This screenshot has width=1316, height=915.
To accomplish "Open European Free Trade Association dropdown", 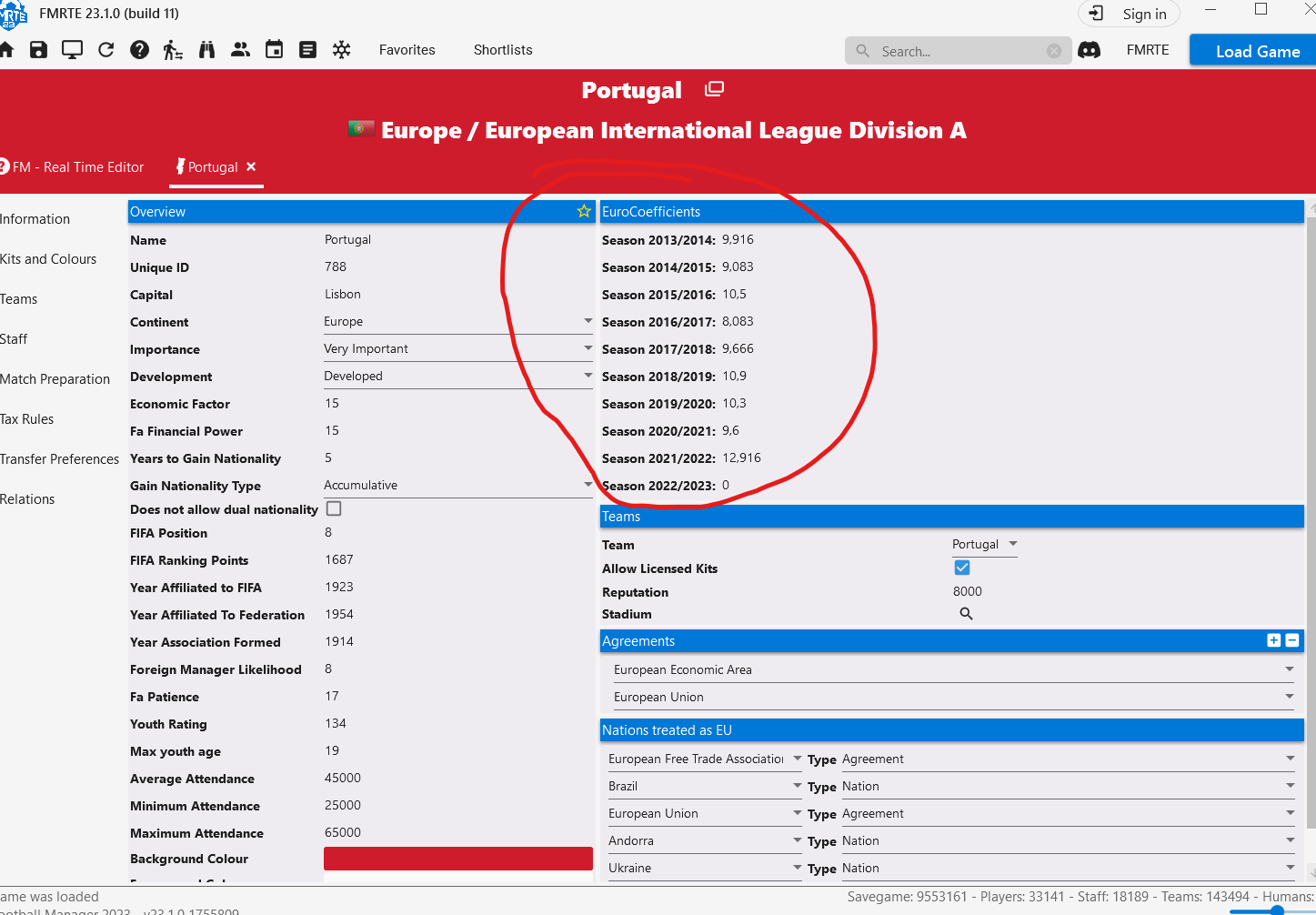I will click(x=705, y=759).
